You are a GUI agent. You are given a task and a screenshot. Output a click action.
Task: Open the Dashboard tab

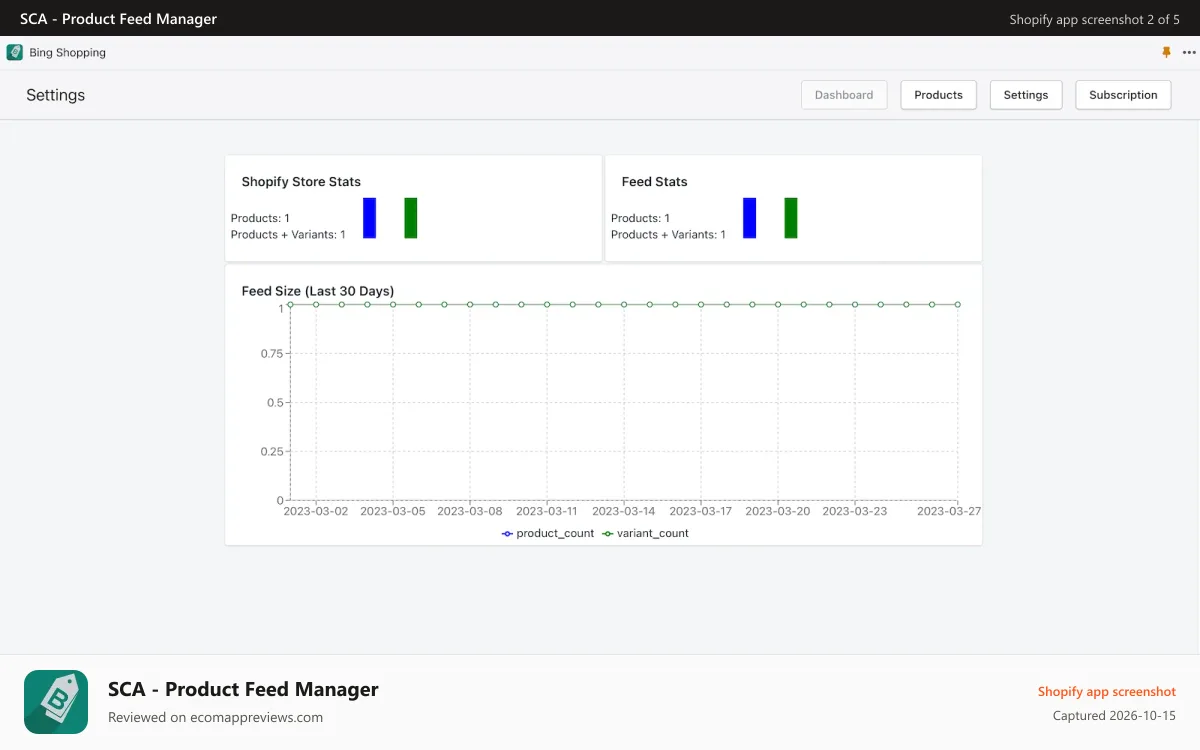844,95
